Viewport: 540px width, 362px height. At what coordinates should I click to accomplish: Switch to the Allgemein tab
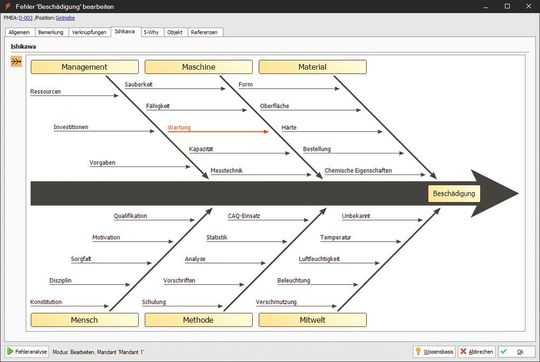pyautogui.click(x=19, y=32)
